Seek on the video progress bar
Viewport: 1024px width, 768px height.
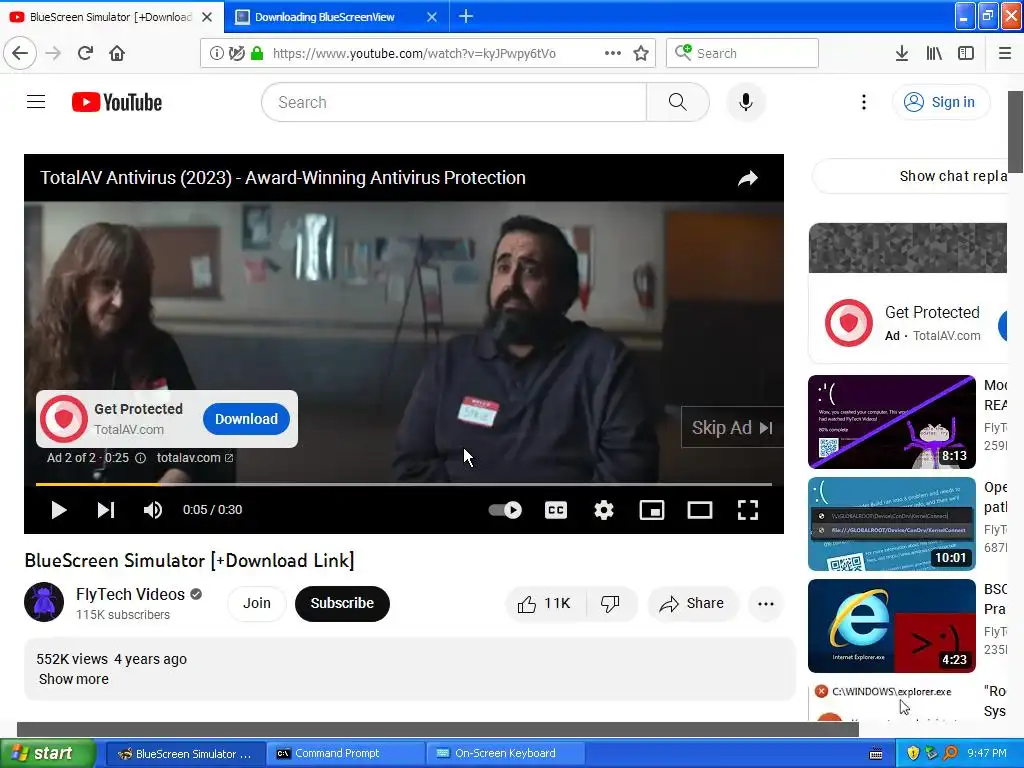404,485
